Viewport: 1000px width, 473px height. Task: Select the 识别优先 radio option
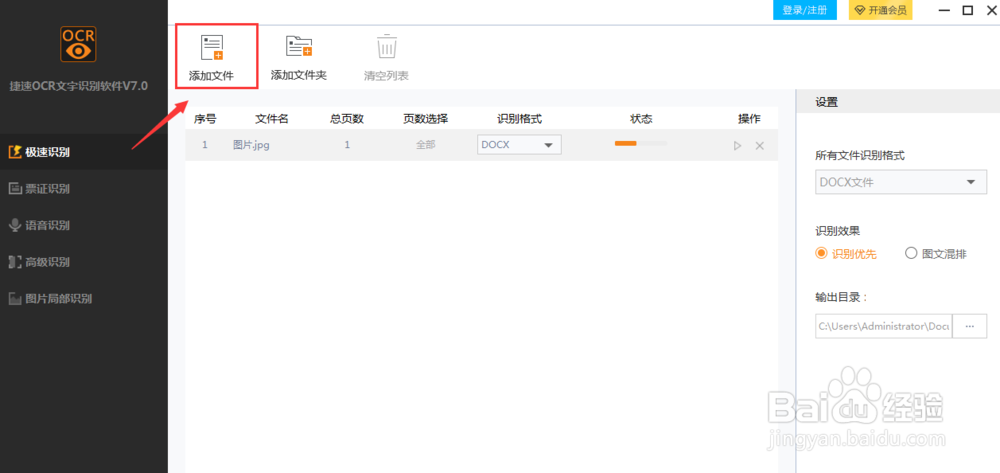(846, 254)
